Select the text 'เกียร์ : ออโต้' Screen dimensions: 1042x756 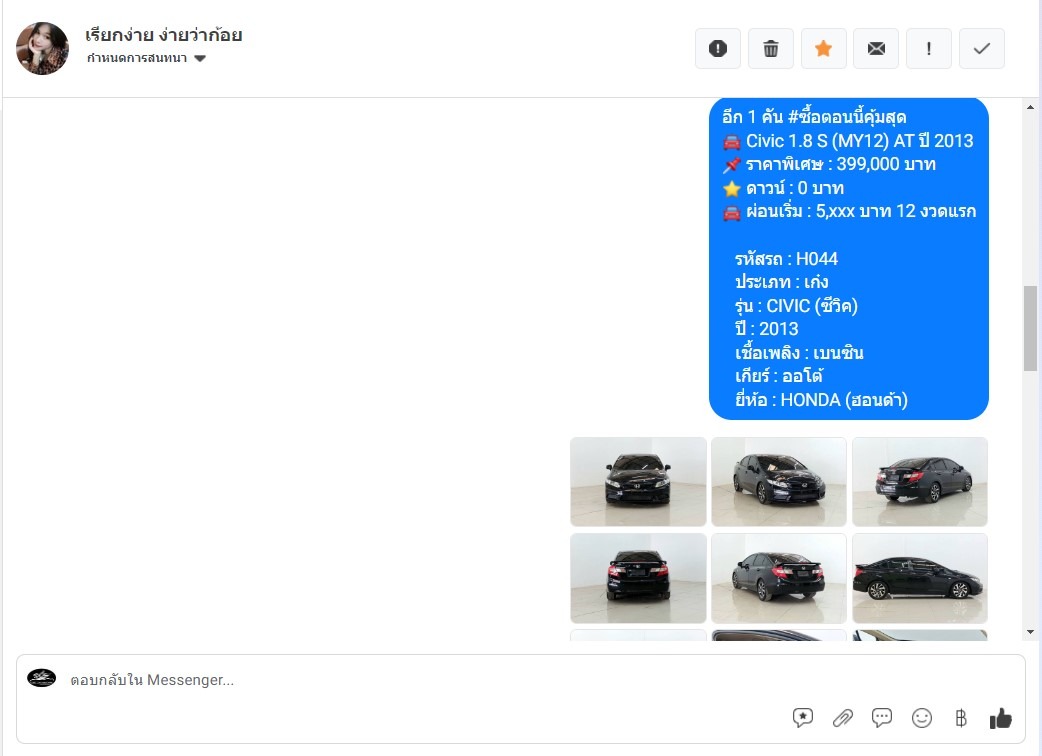point(779,376)
